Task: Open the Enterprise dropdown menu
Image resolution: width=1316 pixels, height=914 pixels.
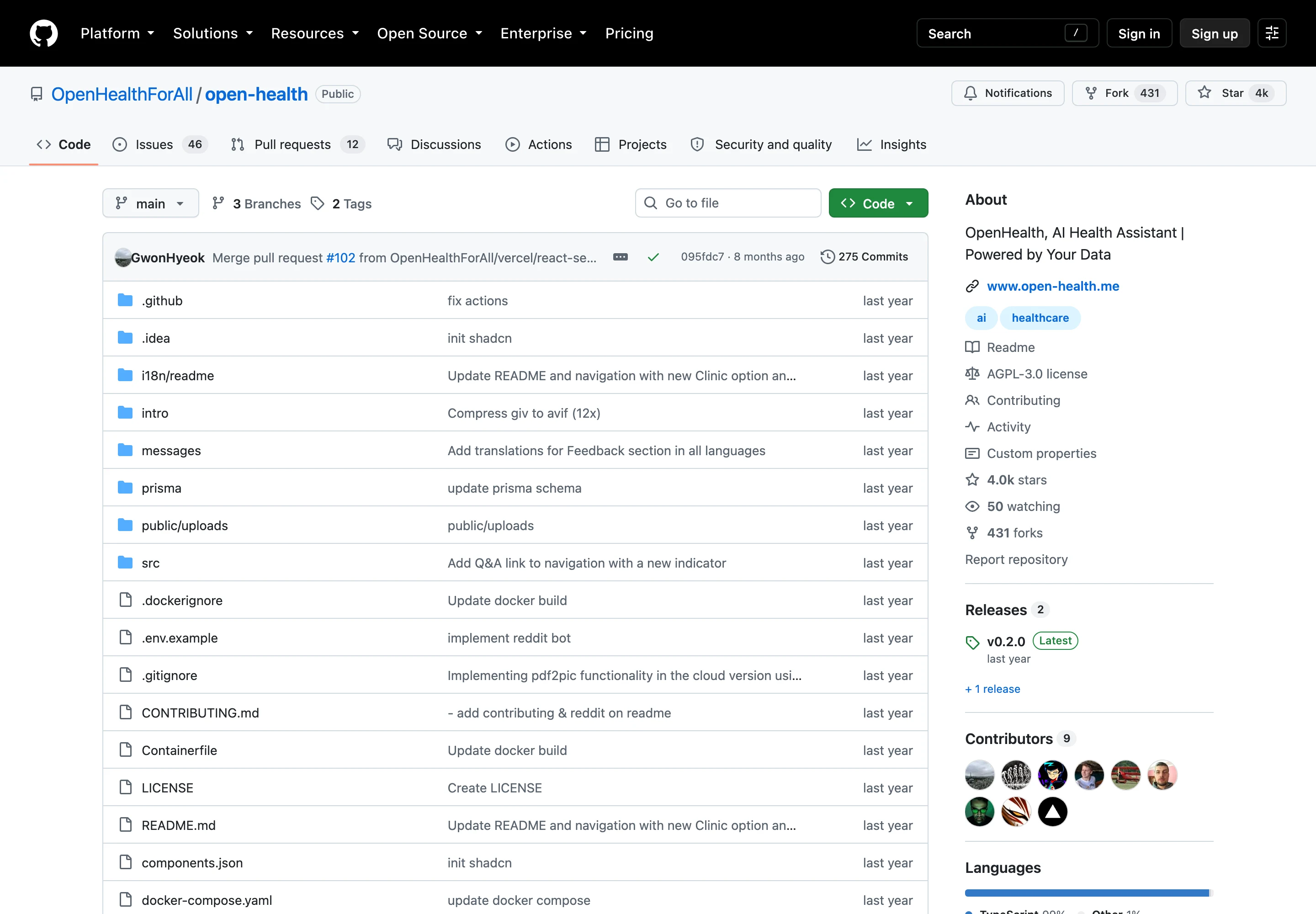Action: tap(543, 33)
